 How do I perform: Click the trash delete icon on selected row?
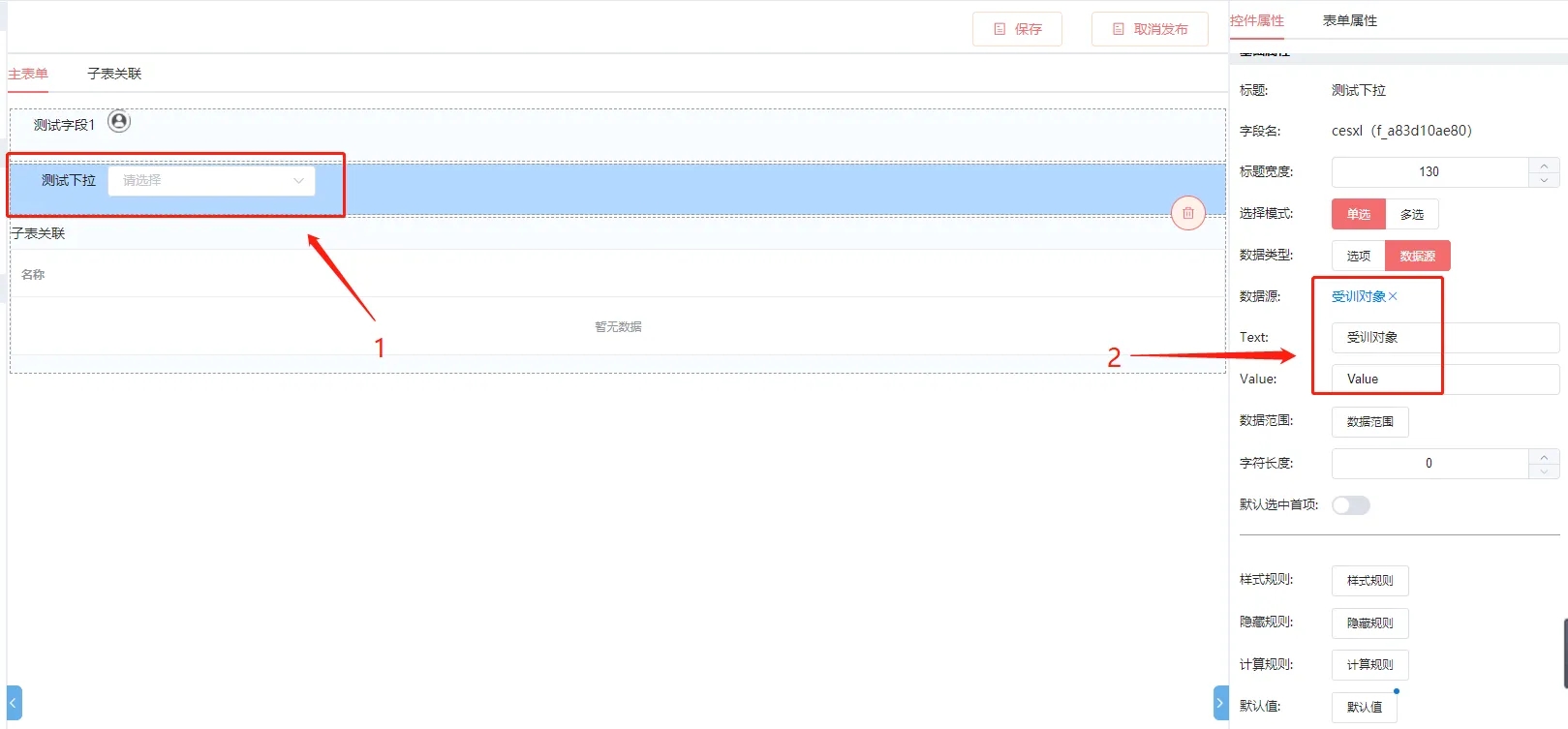tap(1187, 213)
